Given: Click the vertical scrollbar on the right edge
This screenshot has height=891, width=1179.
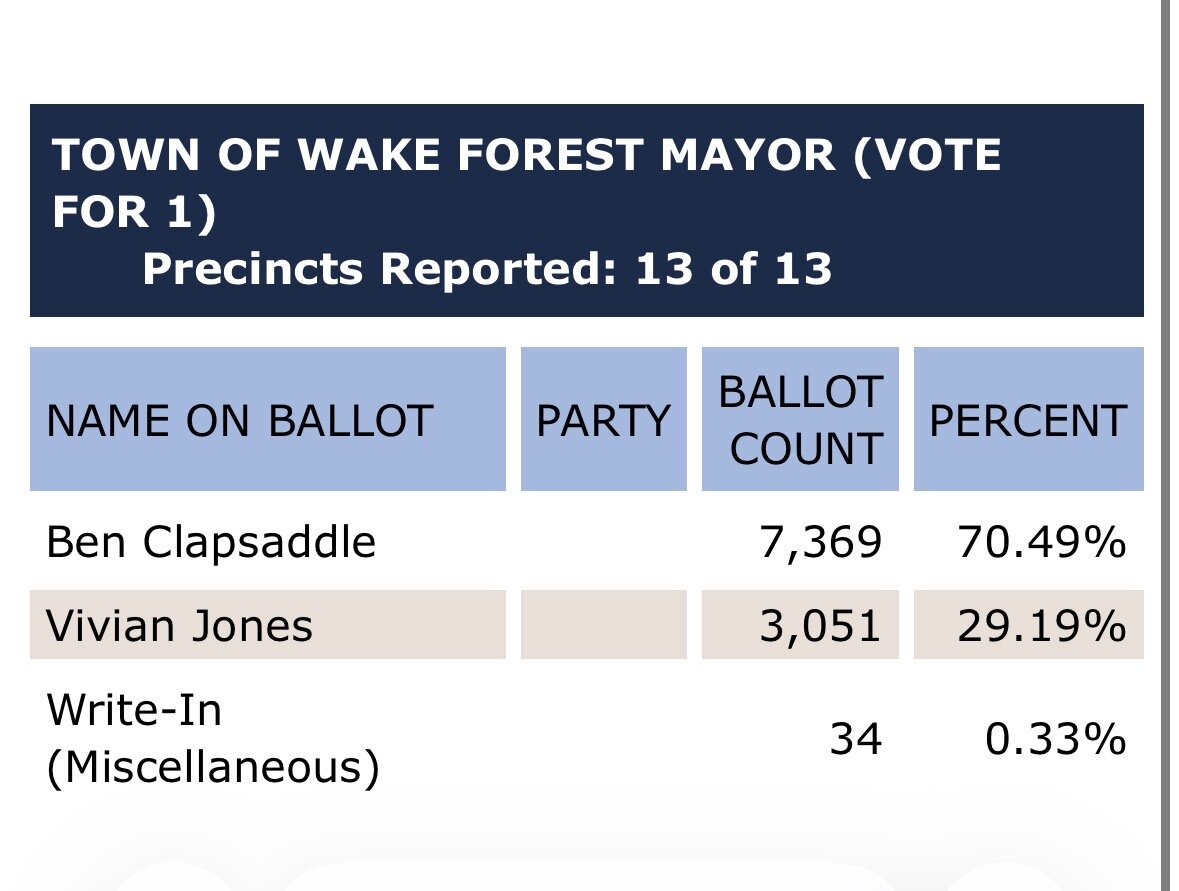Looking at the screenshot, I should tap(1164, 445).
